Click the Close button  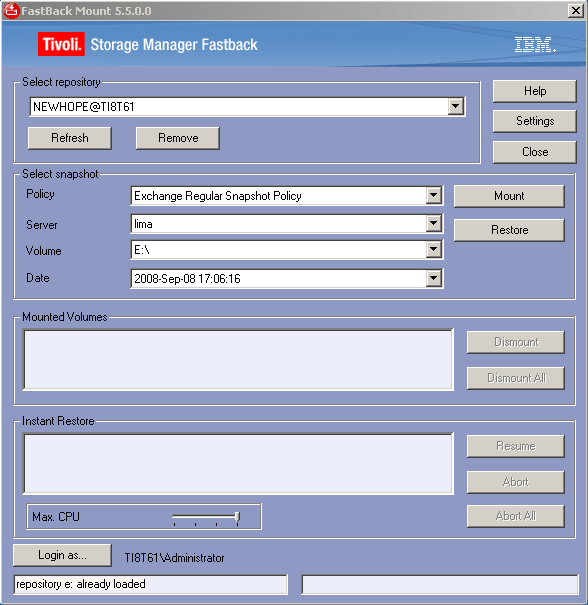coord(535,152)
